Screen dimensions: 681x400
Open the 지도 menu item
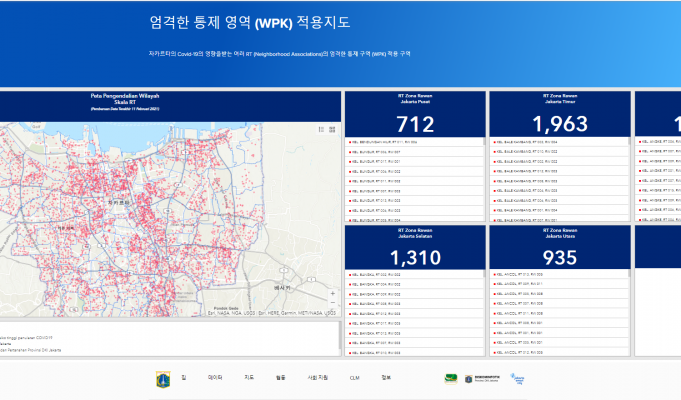pyautogui.click(x=249, y=378)
